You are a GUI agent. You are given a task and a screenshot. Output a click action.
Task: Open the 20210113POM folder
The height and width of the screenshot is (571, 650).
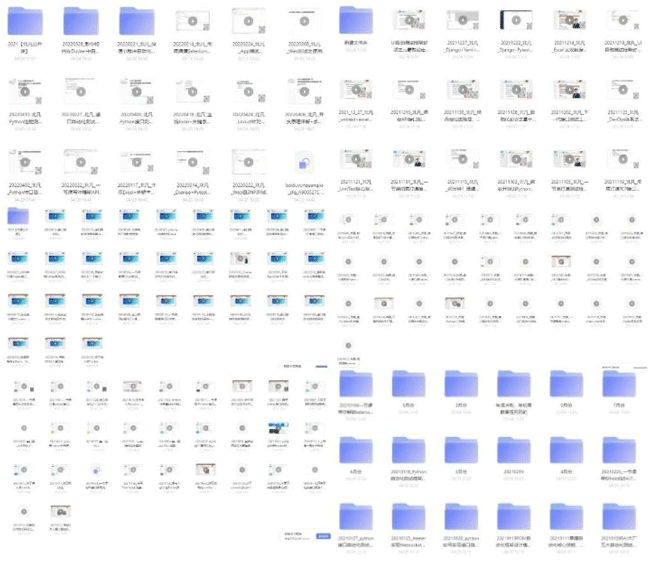coord(514,517)
